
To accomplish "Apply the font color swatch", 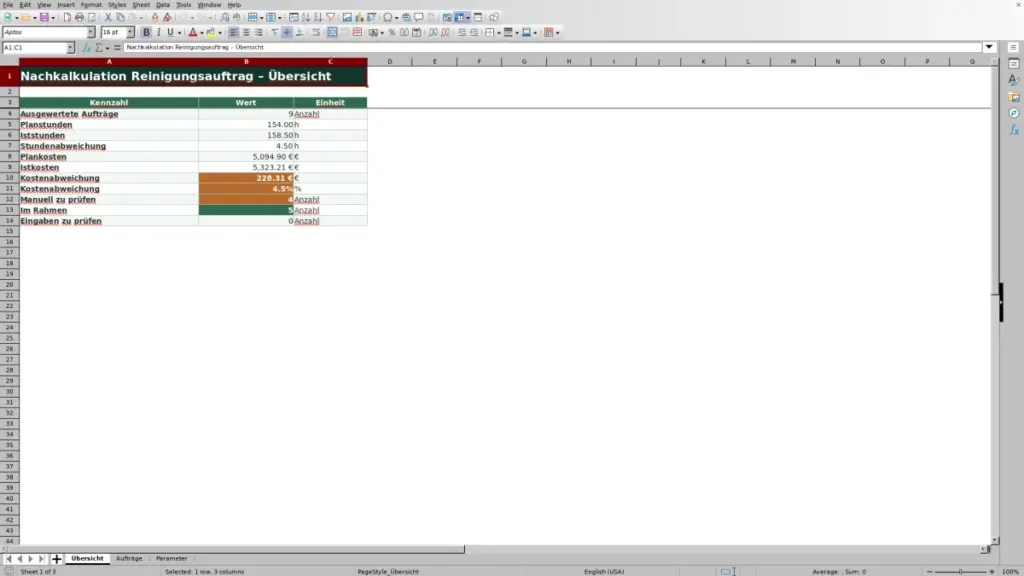I will [193, 33].
